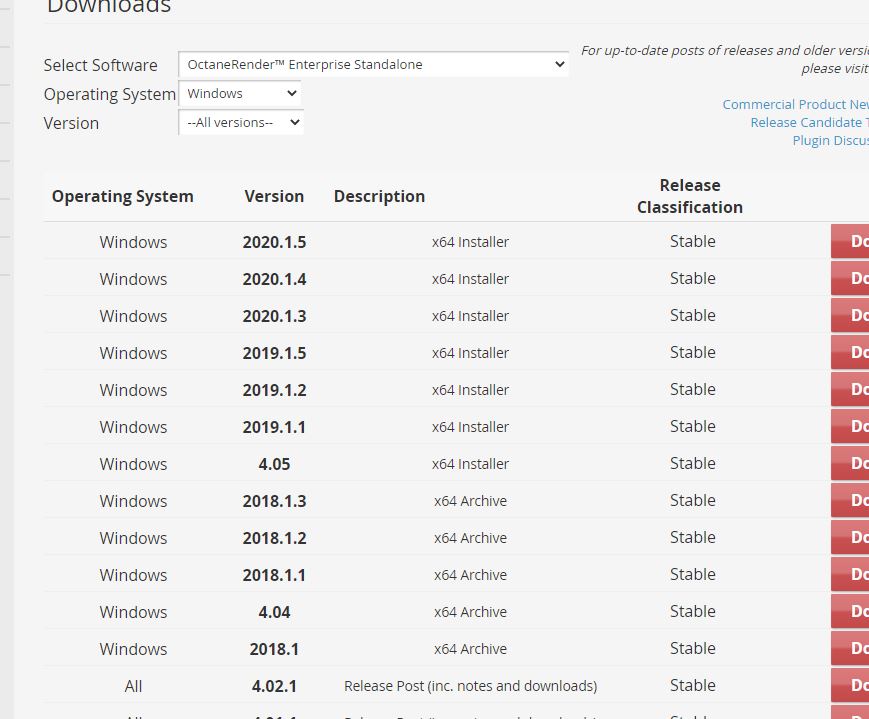Image resolution: width=869 pixels, height=719 pixels.
Task: Download version 2020.1.5 installer
Action: 850,241
